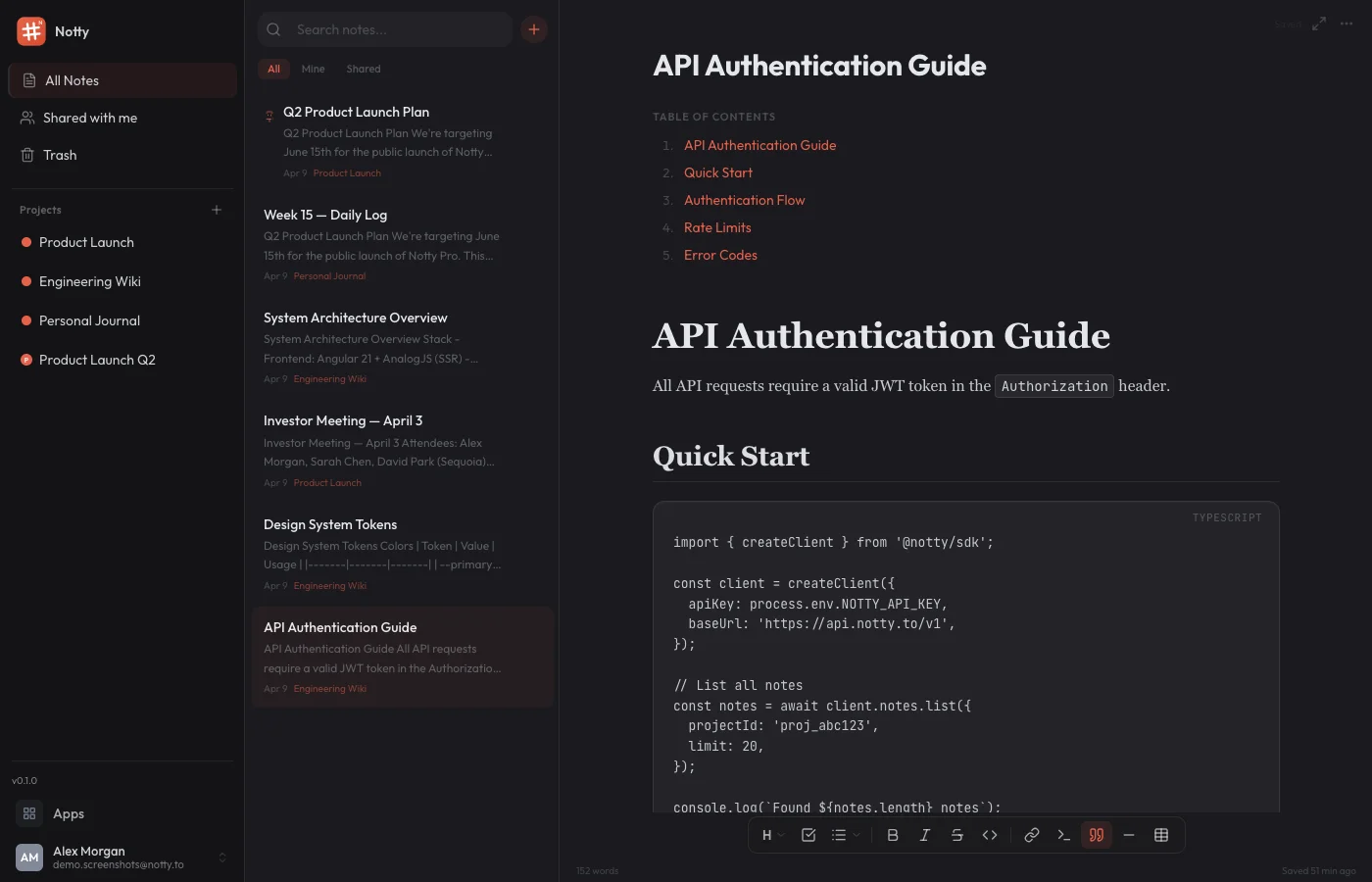Select the All filter tab
The height and width of the screenshot is (882, 1372).
click(x=273, y=69)
